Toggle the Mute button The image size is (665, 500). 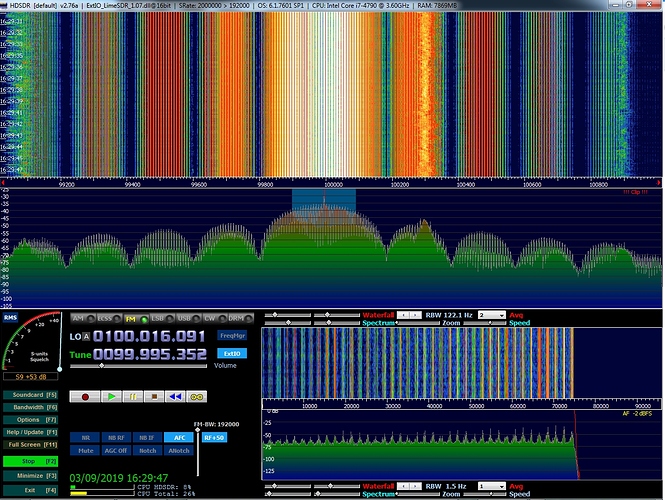85,450
